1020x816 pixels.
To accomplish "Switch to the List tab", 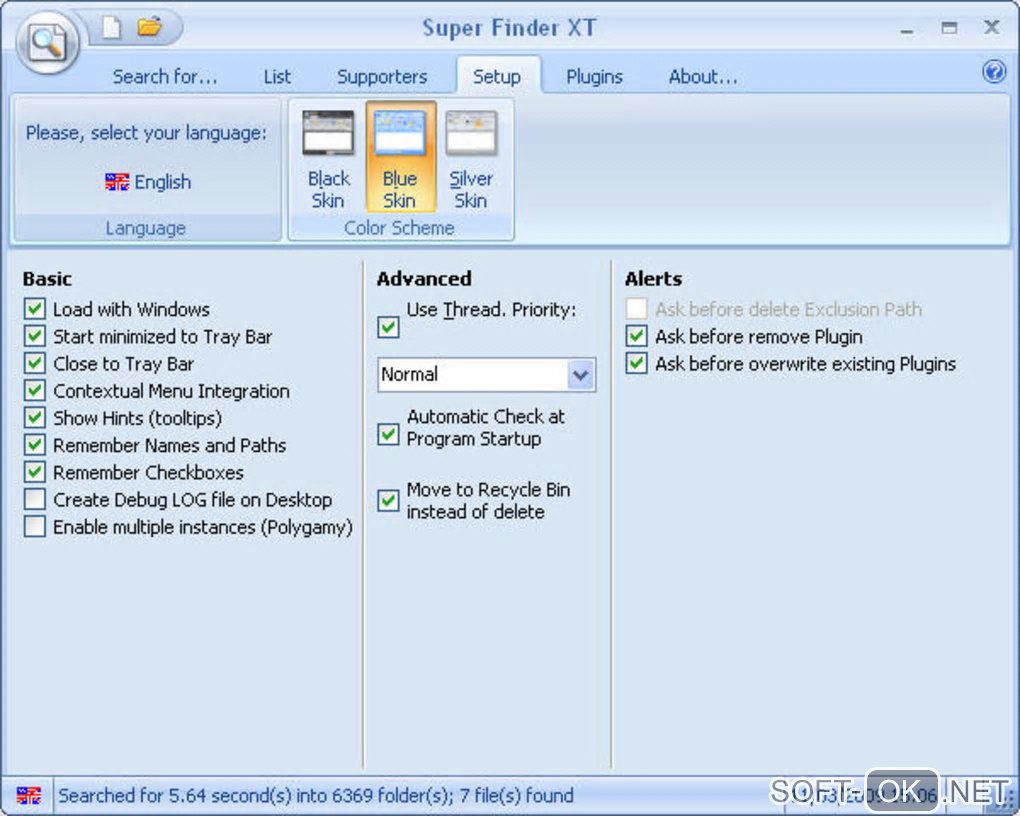I will pos(277,77).
